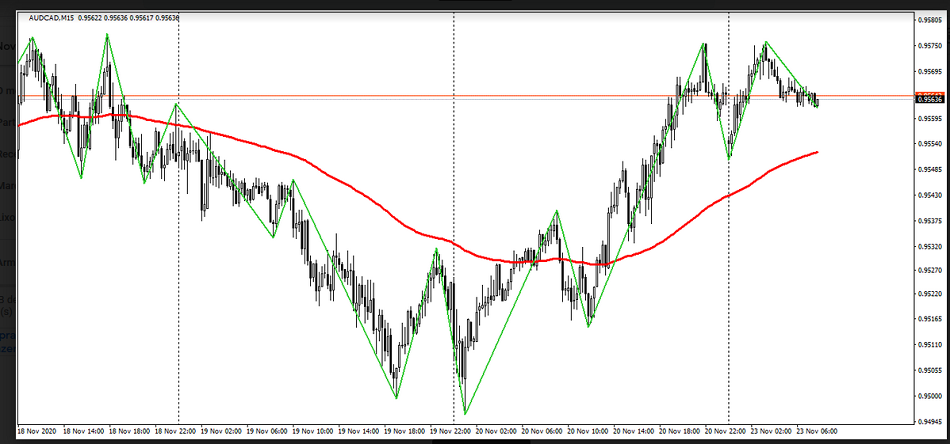Click the AUDCAD.M15 symbol label
This screenshot has width=950, height=444.
click(50, 18)
